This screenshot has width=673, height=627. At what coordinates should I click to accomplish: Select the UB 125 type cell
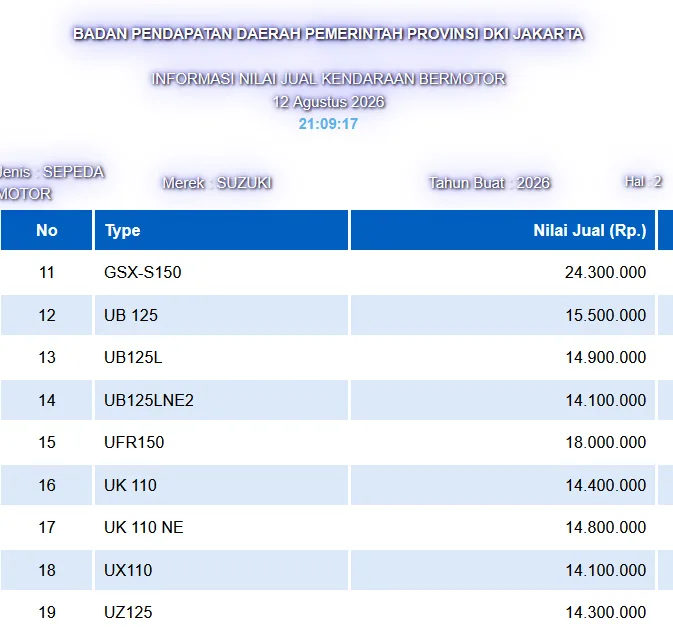pyautogui.click(x=221, y=315)
